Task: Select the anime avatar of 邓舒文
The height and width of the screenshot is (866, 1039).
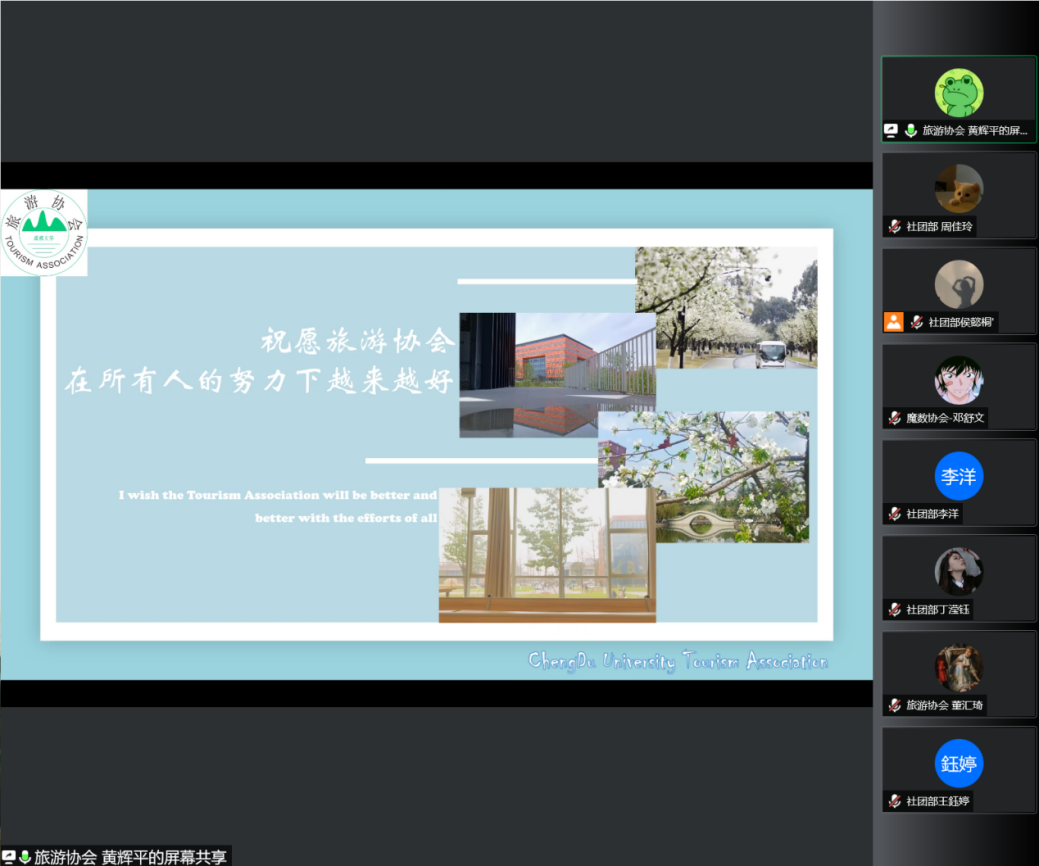Action: pyautogui.click(x=958, y=380)
